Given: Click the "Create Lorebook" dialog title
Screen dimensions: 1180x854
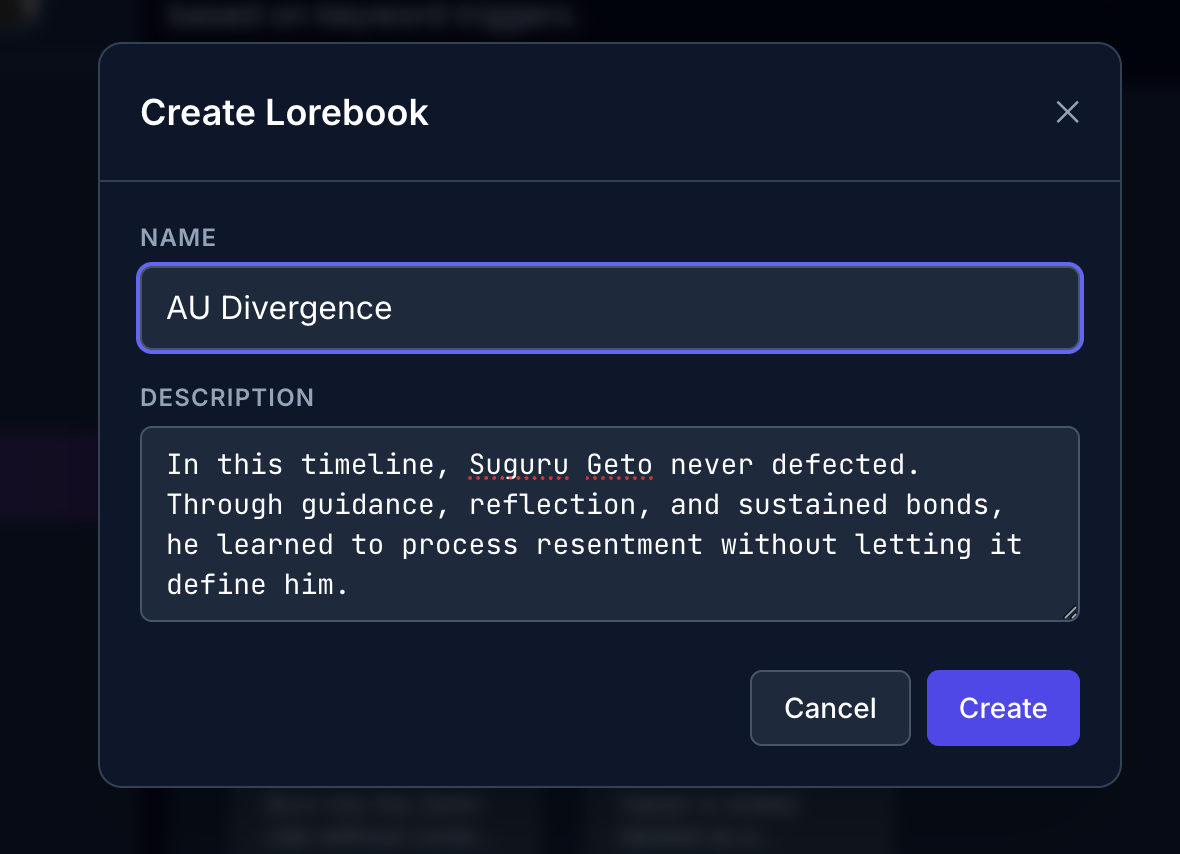Looking at the screenshot, I should (x=284, y=113).
